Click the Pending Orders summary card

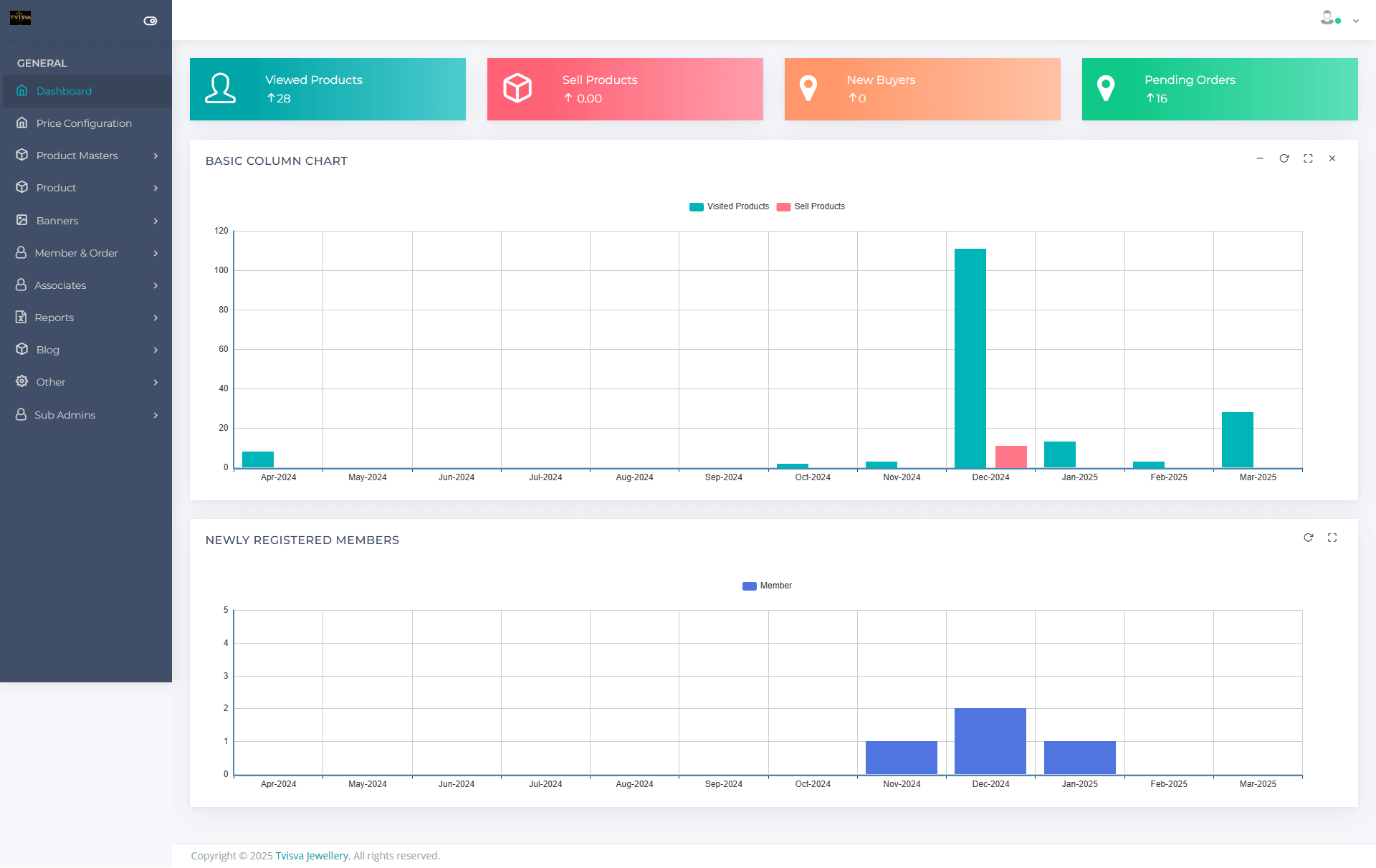coord(1219,89)
